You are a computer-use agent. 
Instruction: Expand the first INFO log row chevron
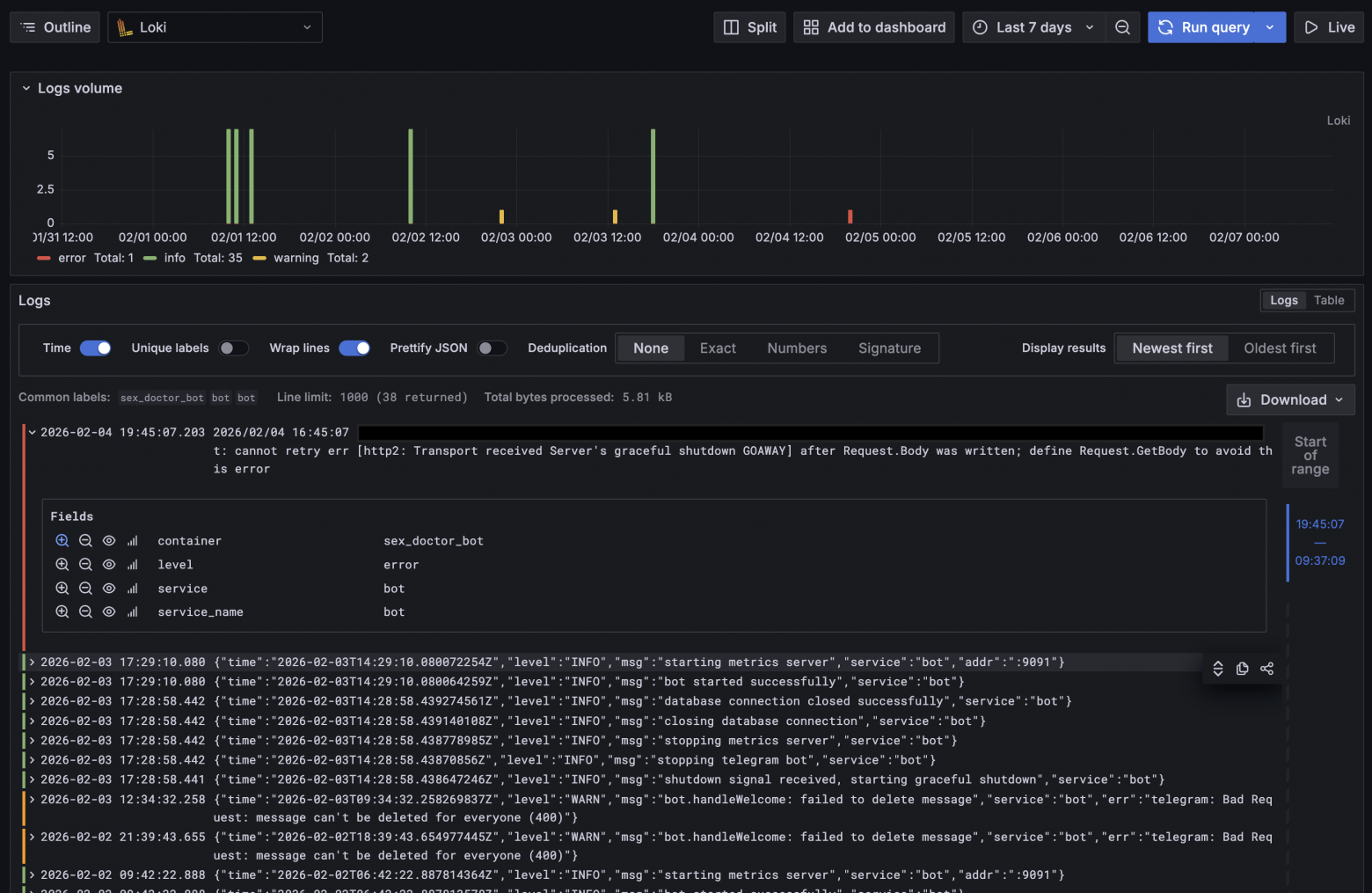click(32, 662)
